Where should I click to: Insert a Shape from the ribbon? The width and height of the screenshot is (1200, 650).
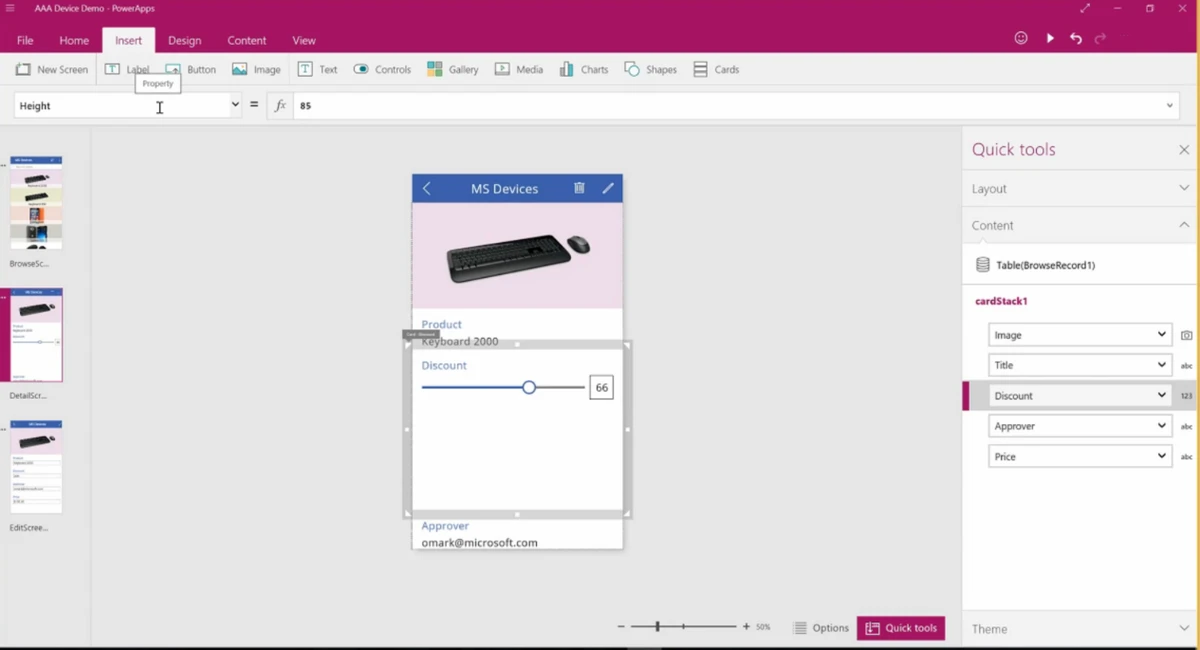pos(651,69)
